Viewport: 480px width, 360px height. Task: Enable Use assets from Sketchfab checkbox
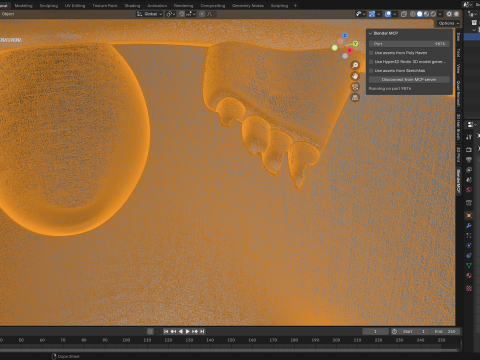click(371, 71)
